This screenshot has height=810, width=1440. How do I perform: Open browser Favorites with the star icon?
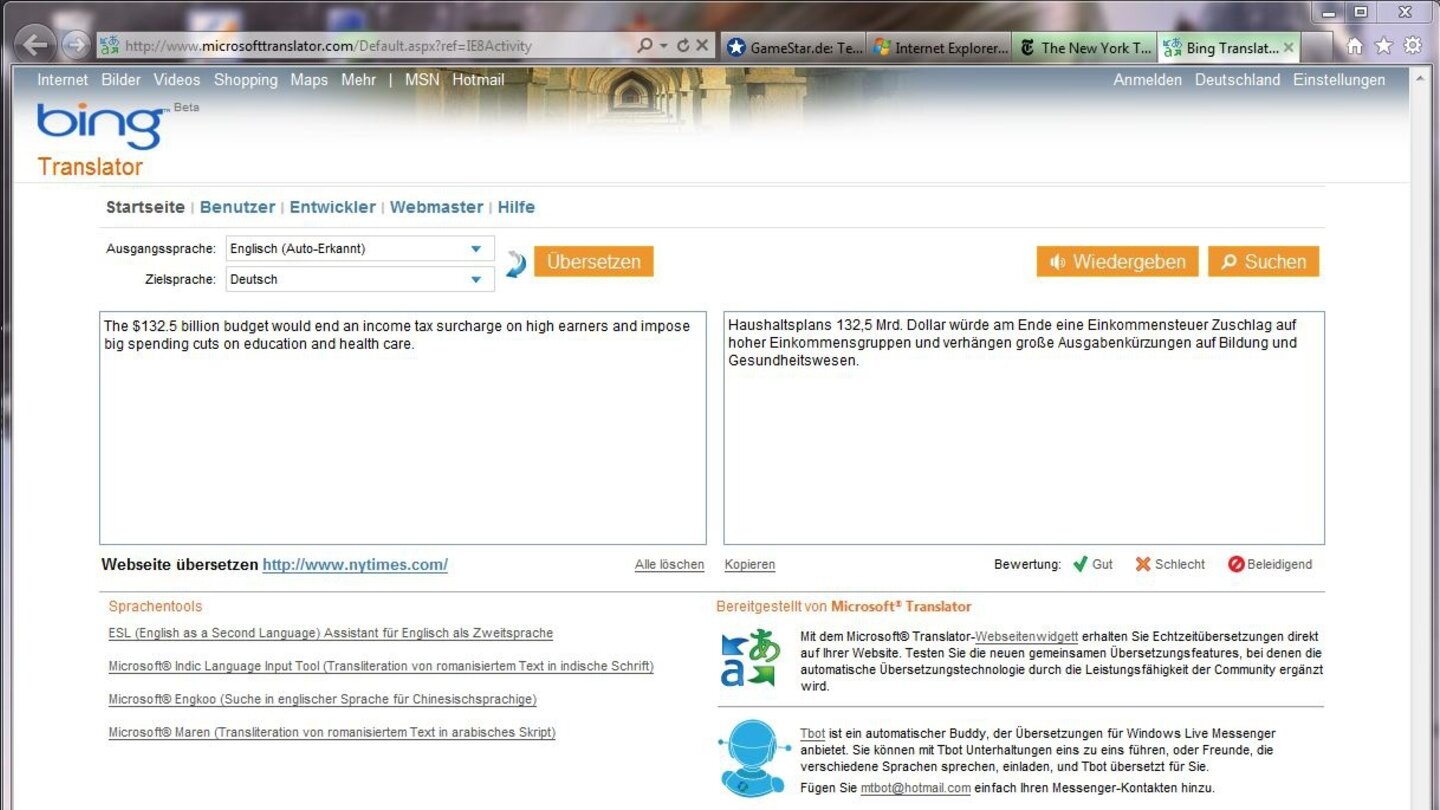pos(1382,45)
